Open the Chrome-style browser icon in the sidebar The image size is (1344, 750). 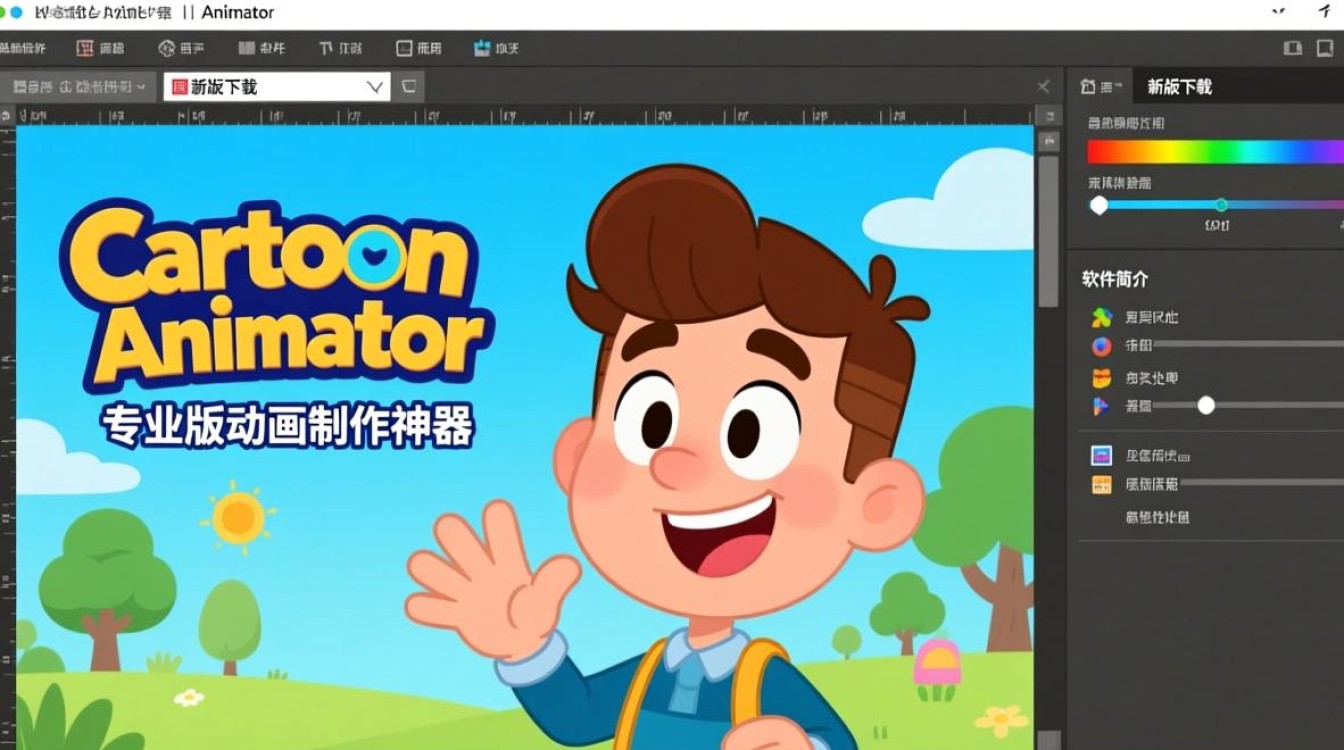pyautogui.click(x=1102, y=346)
